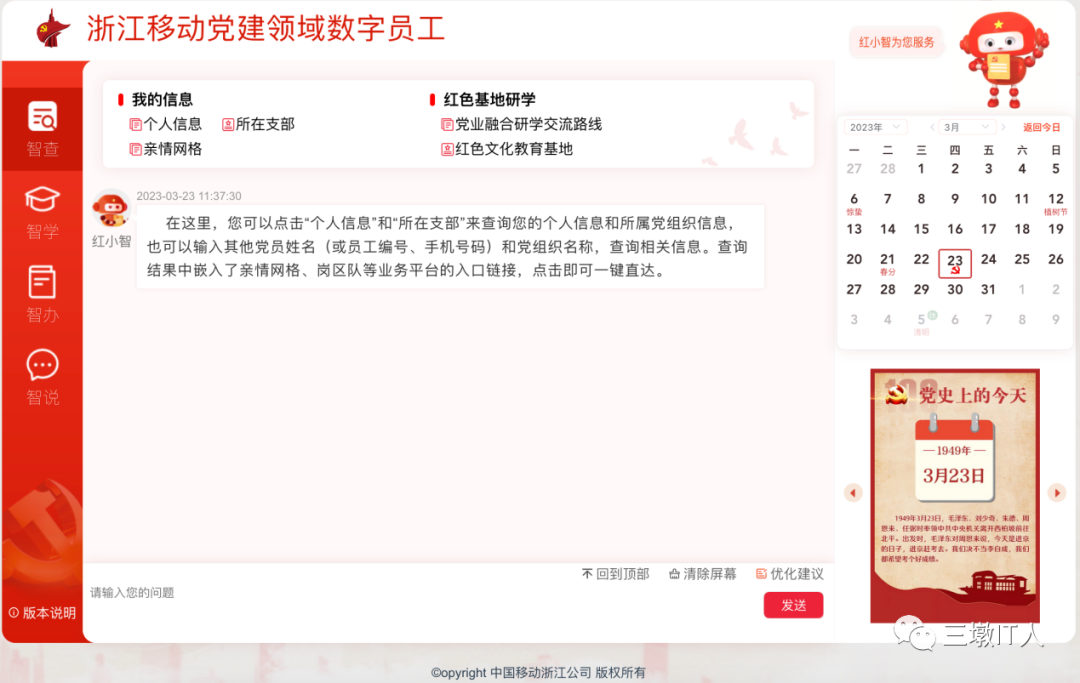Click the copyright 中国移动浙江公司 text
This screenshot has width=1080, height=683.
(x=541, y=673)
